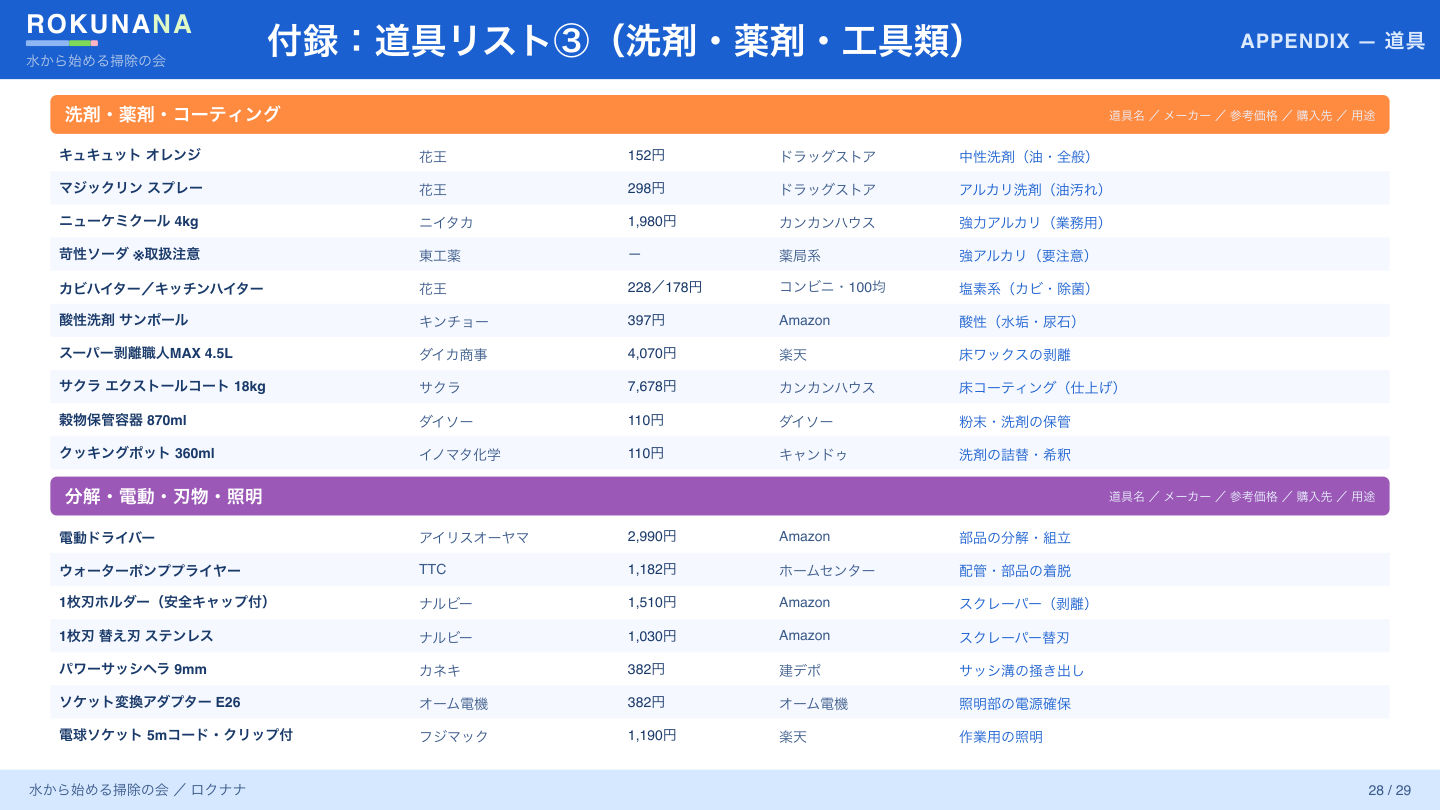The width and height of the screenshot is (1440, 810).
Task: Select the パワーサッシヘラ 9mm row
Action: [x=720, y=669]
